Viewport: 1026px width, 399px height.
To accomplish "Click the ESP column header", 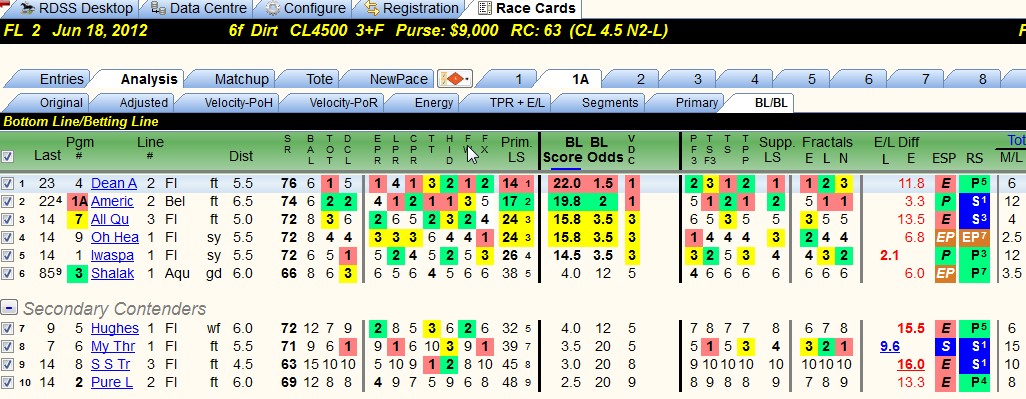I will [x=944, y=158].
